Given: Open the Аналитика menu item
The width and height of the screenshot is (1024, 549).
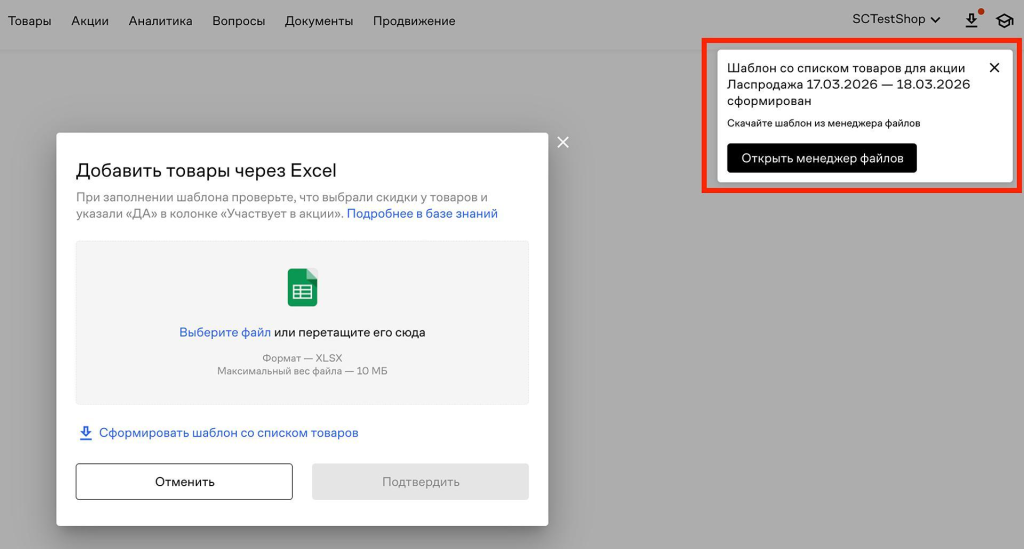Looking at the screenshot, I should click(160, 21).
